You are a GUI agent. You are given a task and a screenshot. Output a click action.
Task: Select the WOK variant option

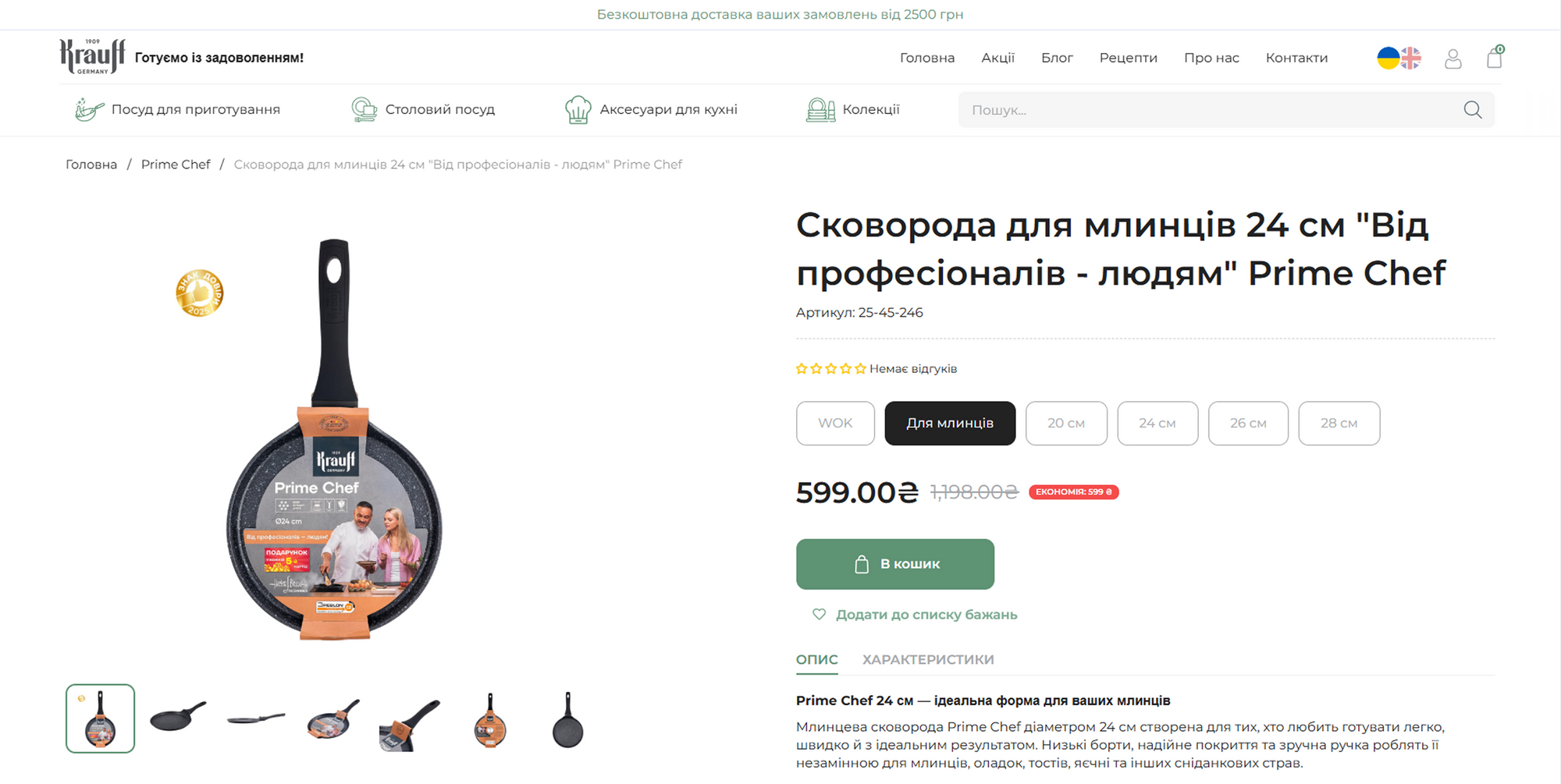(835, 424)
